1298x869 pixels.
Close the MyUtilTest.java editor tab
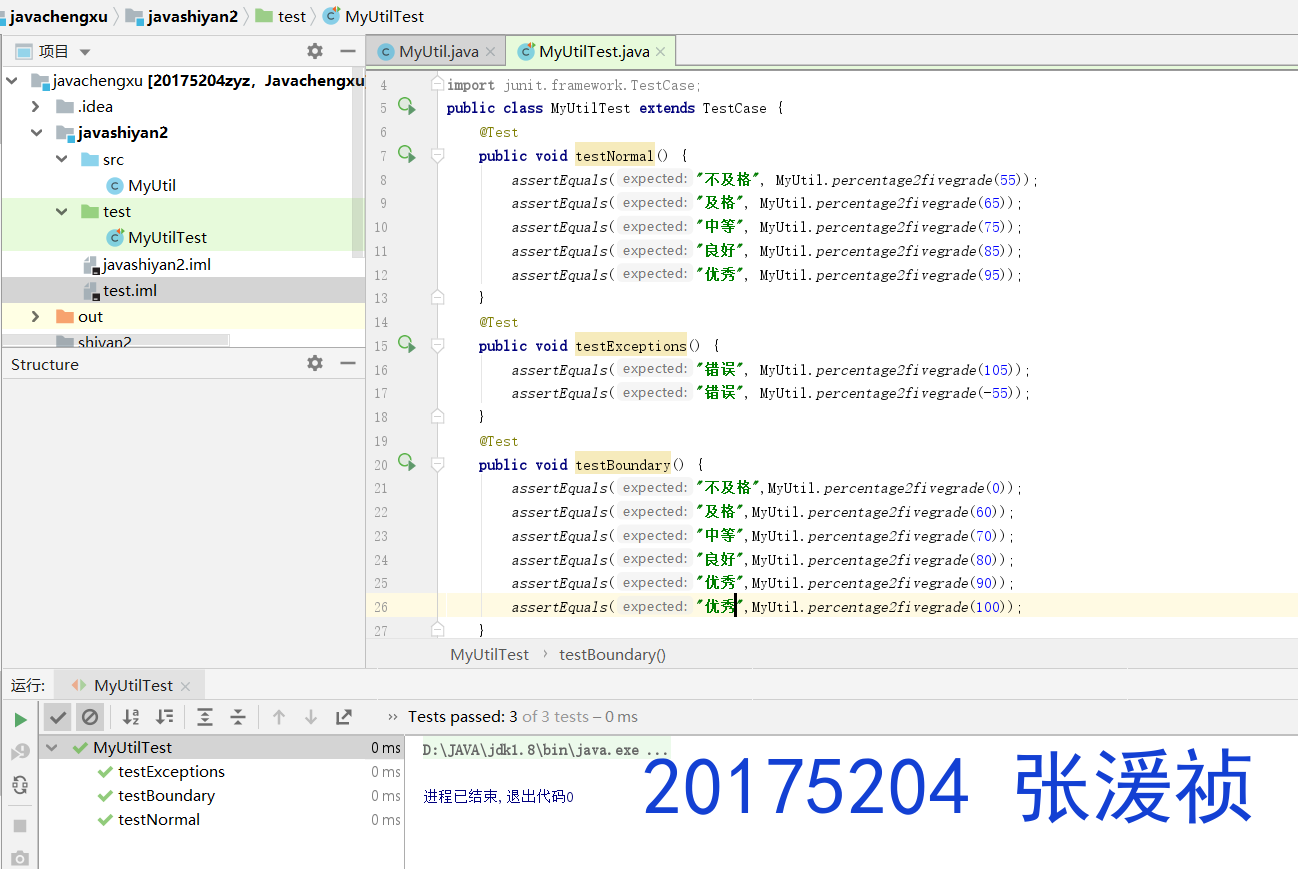click(x=660, y=52)
